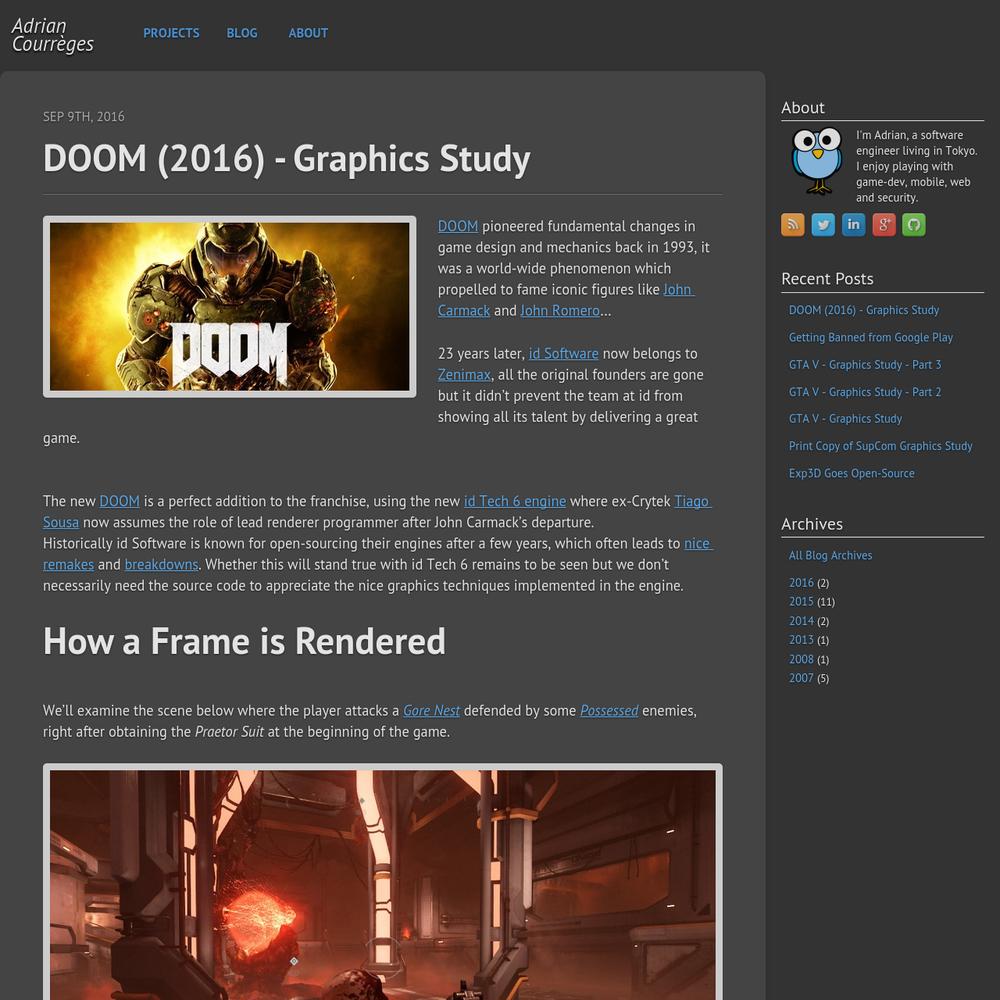Image resolution: width=1000 pixels, height=1000 pixels.
Task: Open Print Copy of SupCom Graphics Study
Action: click(x=880, y=446)
